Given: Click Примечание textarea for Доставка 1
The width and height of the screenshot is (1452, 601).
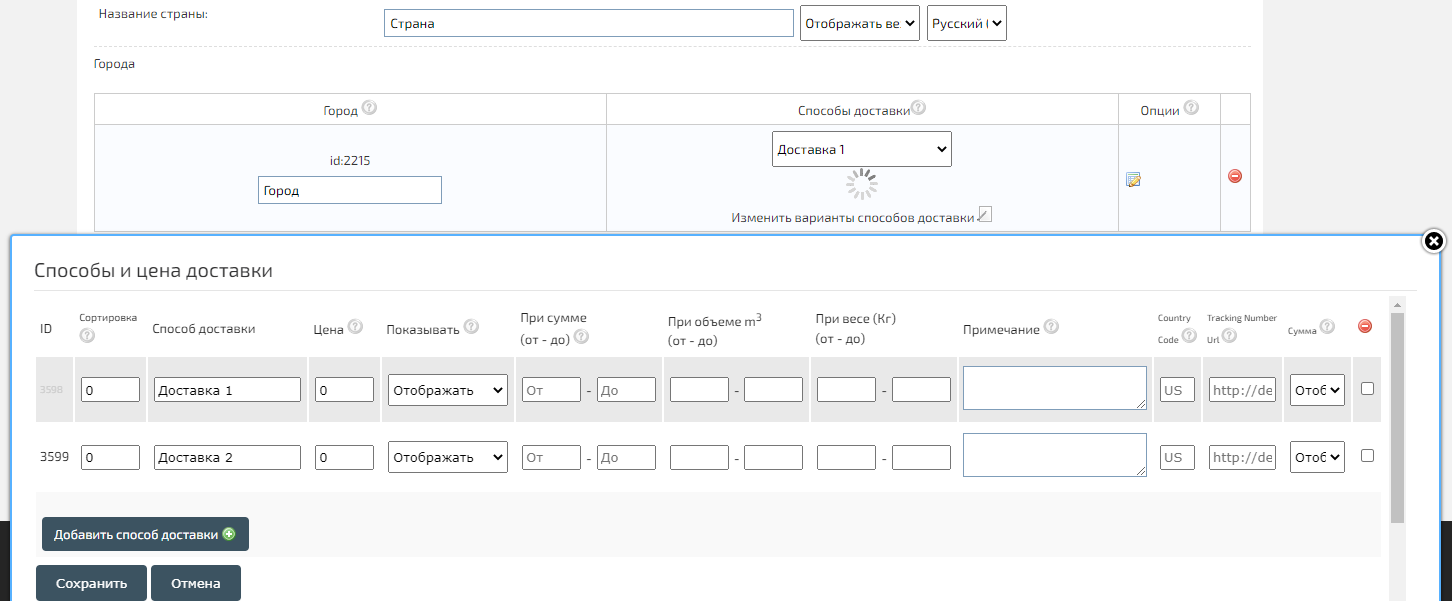Looking at the screenshot, I should (x=1054, y=387).
